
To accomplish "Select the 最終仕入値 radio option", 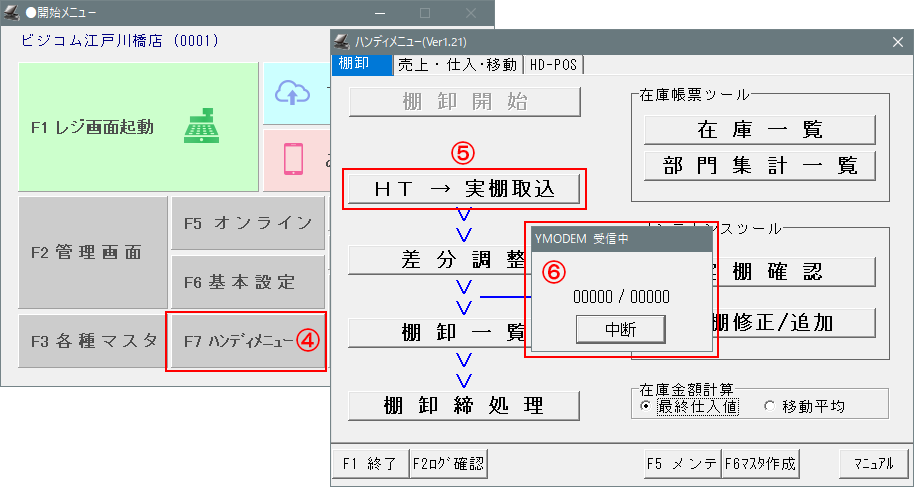I will coord(645,407).
